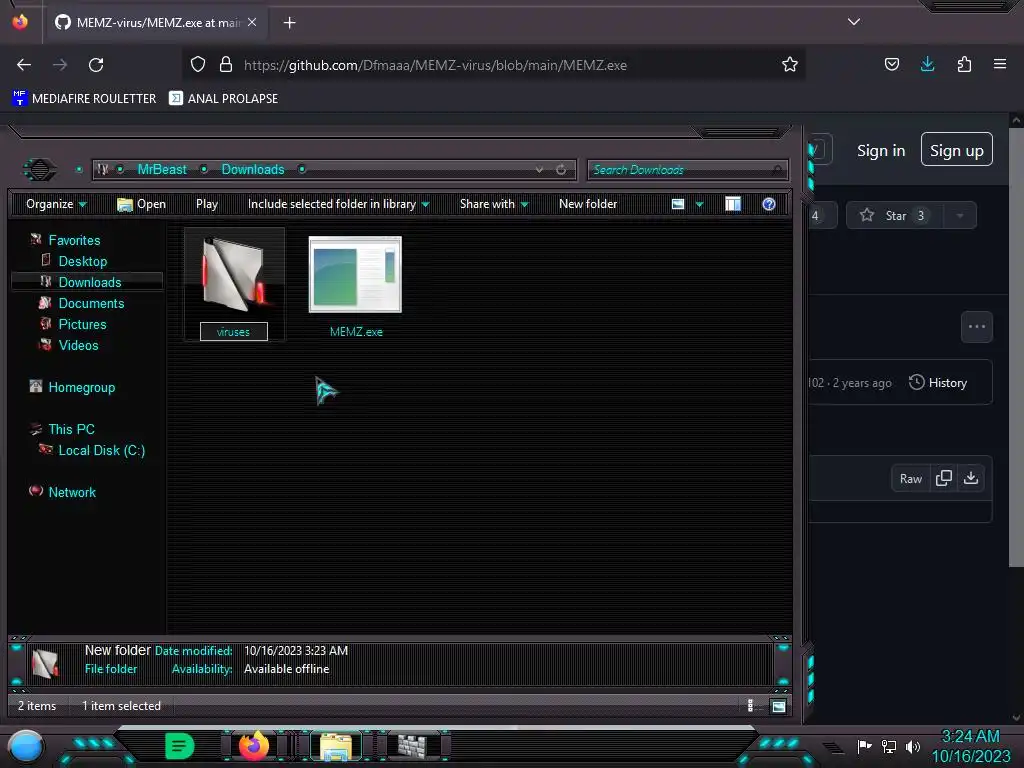Viewport: 1024px width, 768px height.
Task: View file History on GitHub
Action: coord(938,383)
